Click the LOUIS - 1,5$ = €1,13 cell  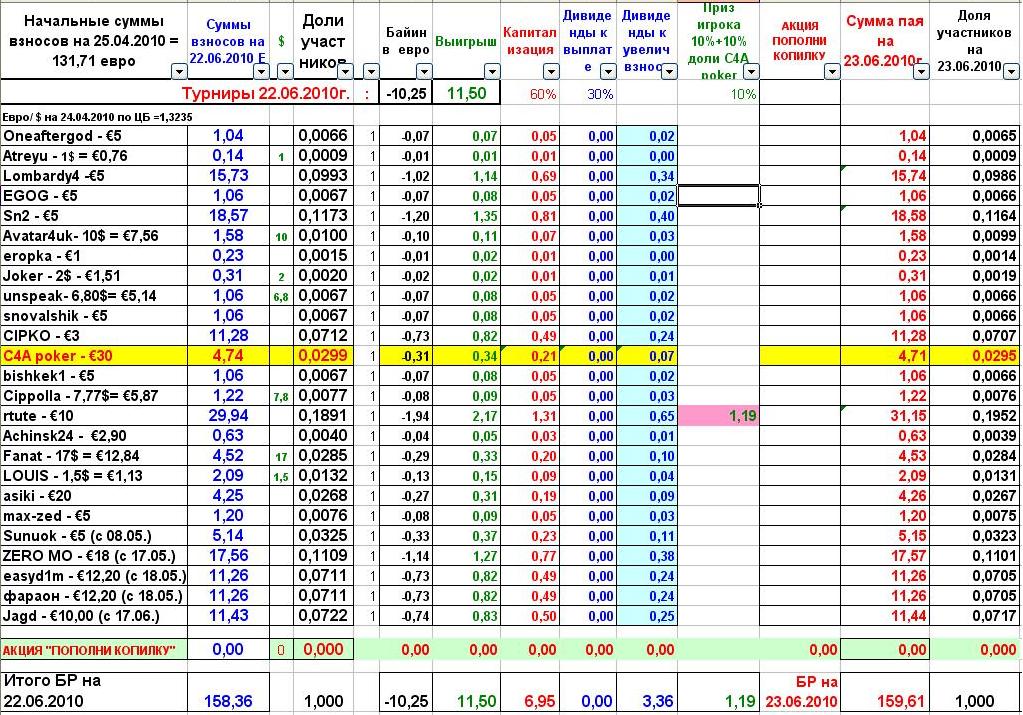[94, 476]
